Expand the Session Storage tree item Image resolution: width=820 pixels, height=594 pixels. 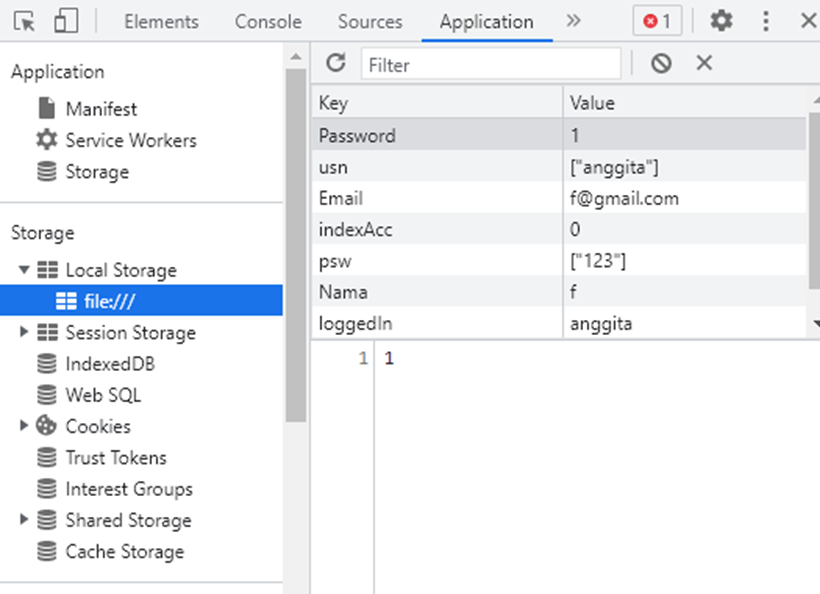tap(26, 332)
